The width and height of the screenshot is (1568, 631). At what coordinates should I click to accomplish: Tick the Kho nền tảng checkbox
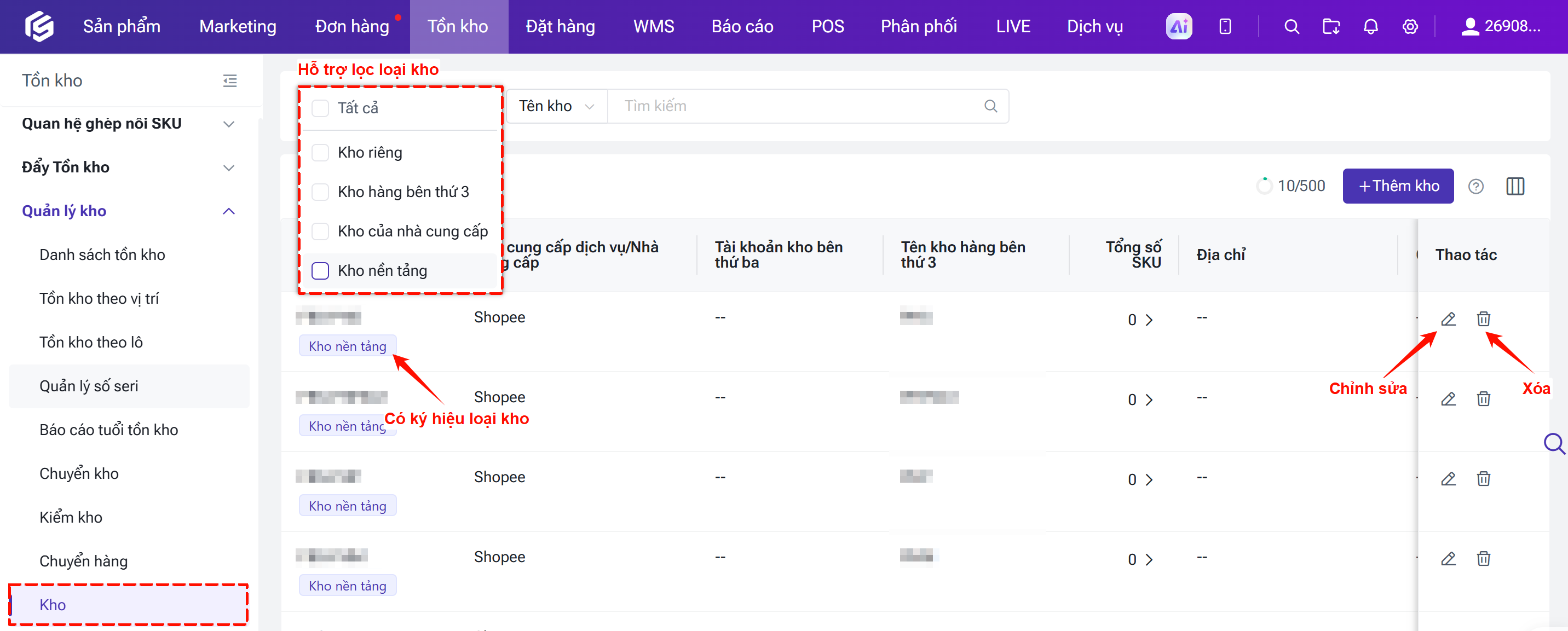320,271
